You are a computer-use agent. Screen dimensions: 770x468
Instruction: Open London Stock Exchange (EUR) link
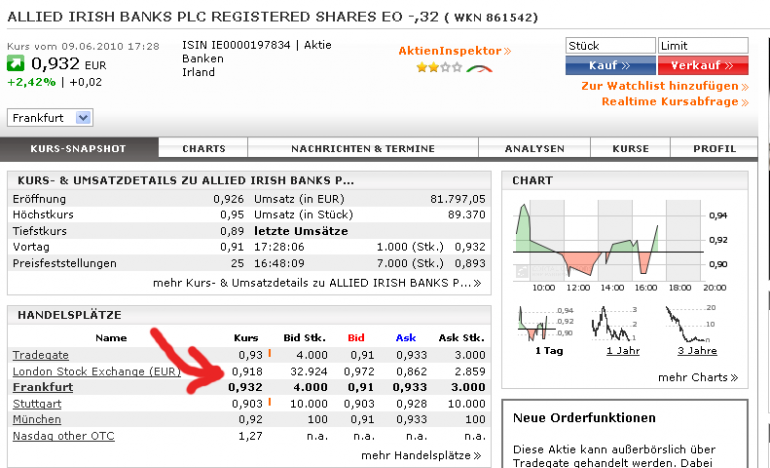pyautogui.click(x=97, y=371)
